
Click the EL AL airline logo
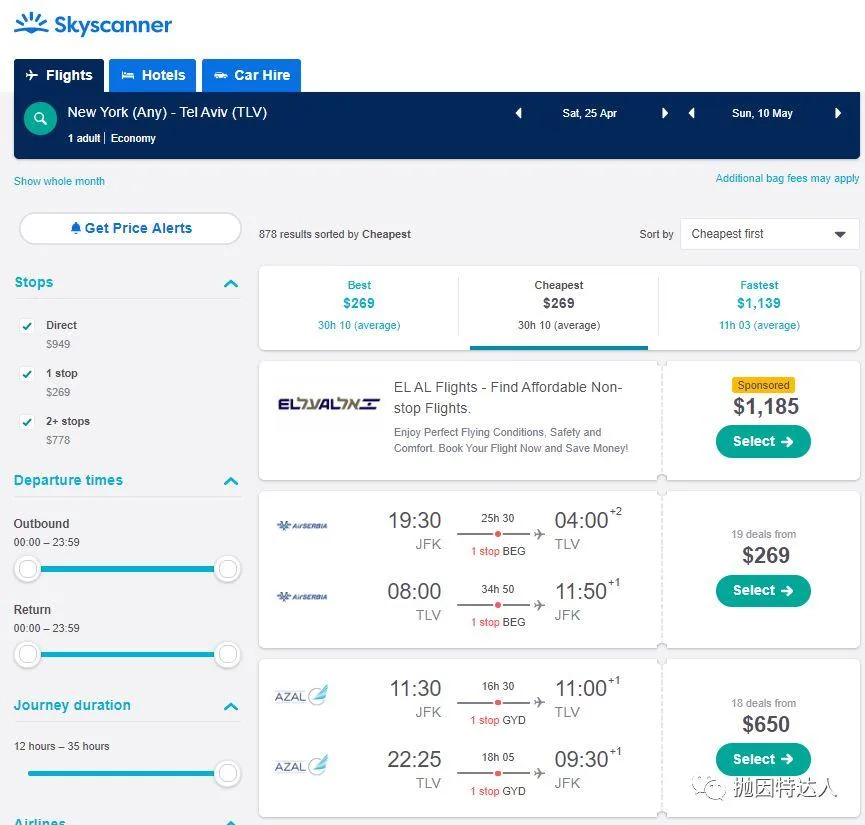click(x=329, y=404)
